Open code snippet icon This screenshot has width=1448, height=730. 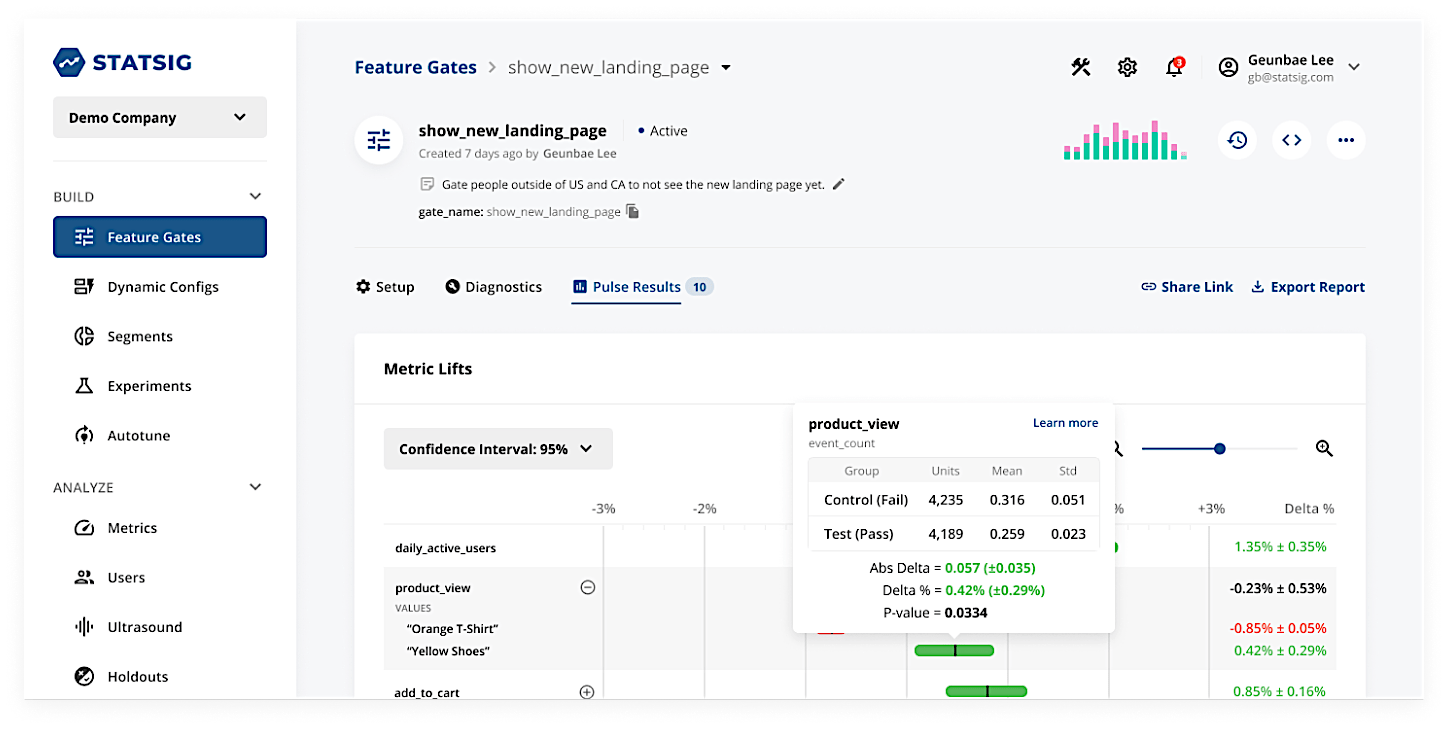pyautogui.click(x=1292, y=140)
